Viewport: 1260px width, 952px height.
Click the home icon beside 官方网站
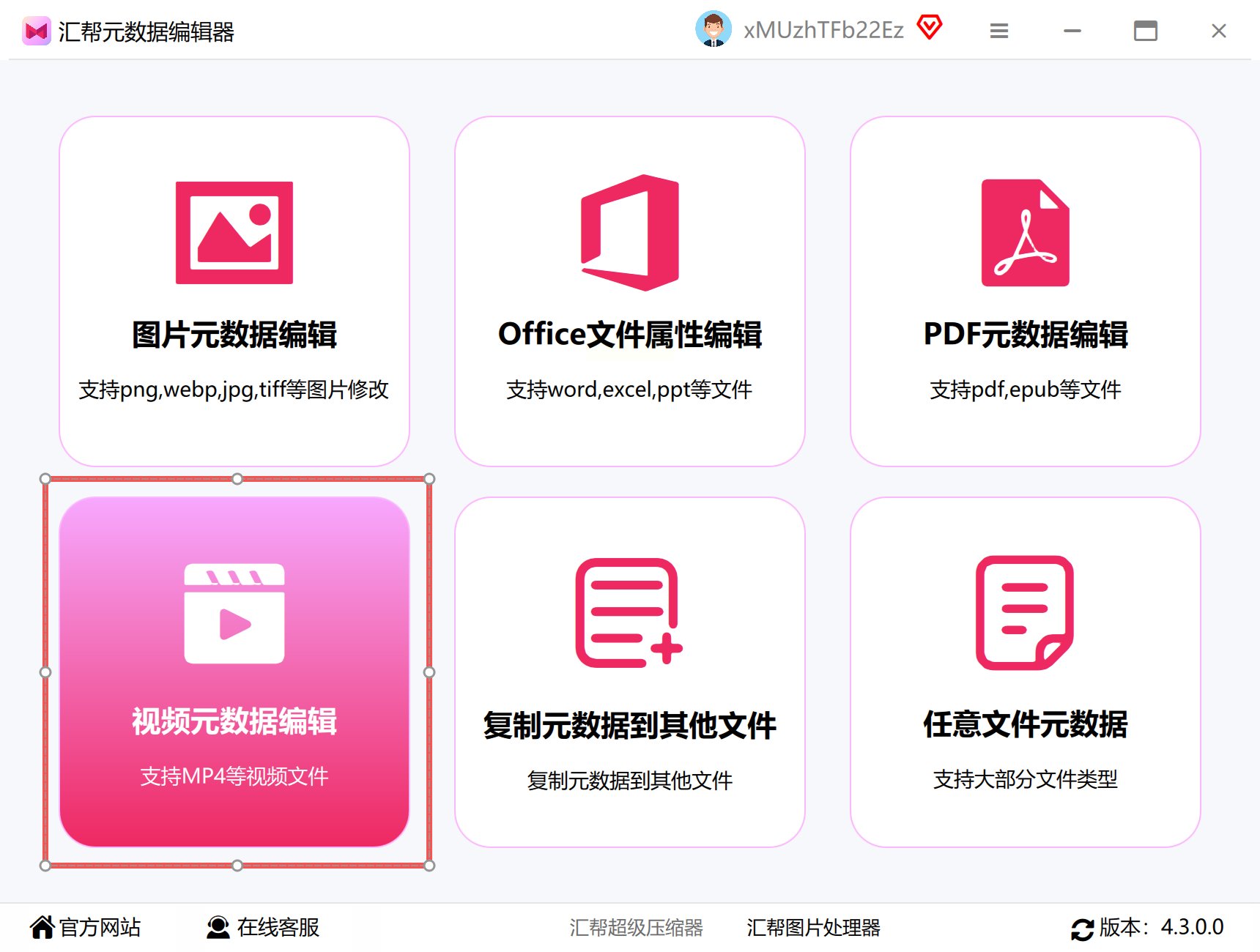coord(42,927)
